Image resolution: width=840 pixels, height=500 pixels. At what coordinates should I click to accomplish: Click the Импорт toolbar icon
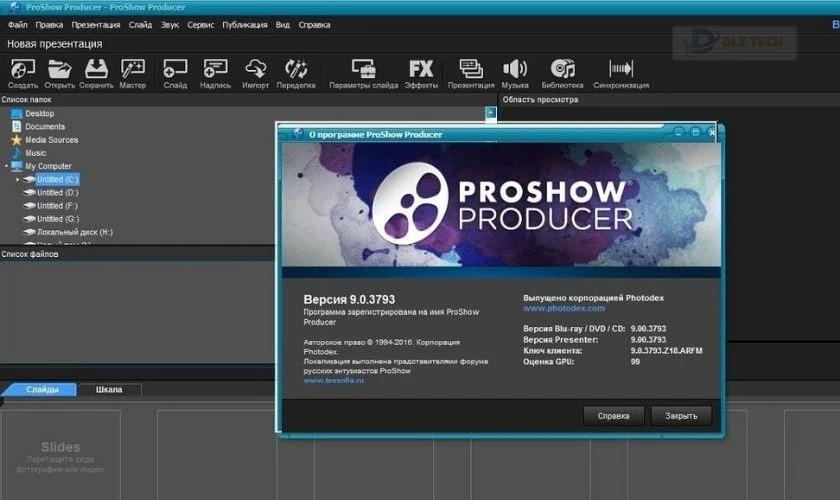pyautogui.click(x=256, y=73)
